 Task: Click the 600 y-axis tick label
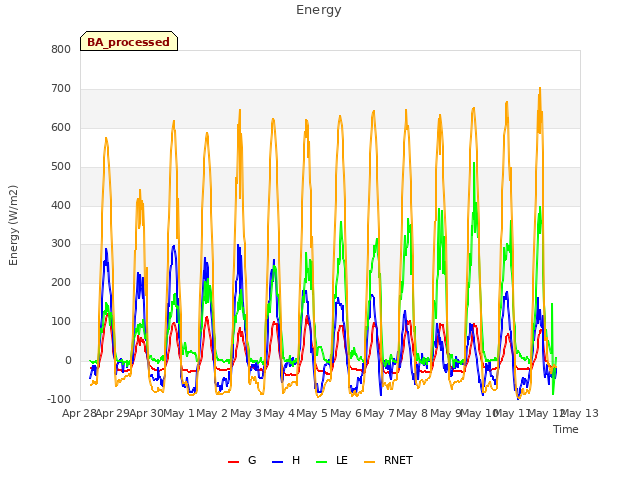[x=61, y=128]
